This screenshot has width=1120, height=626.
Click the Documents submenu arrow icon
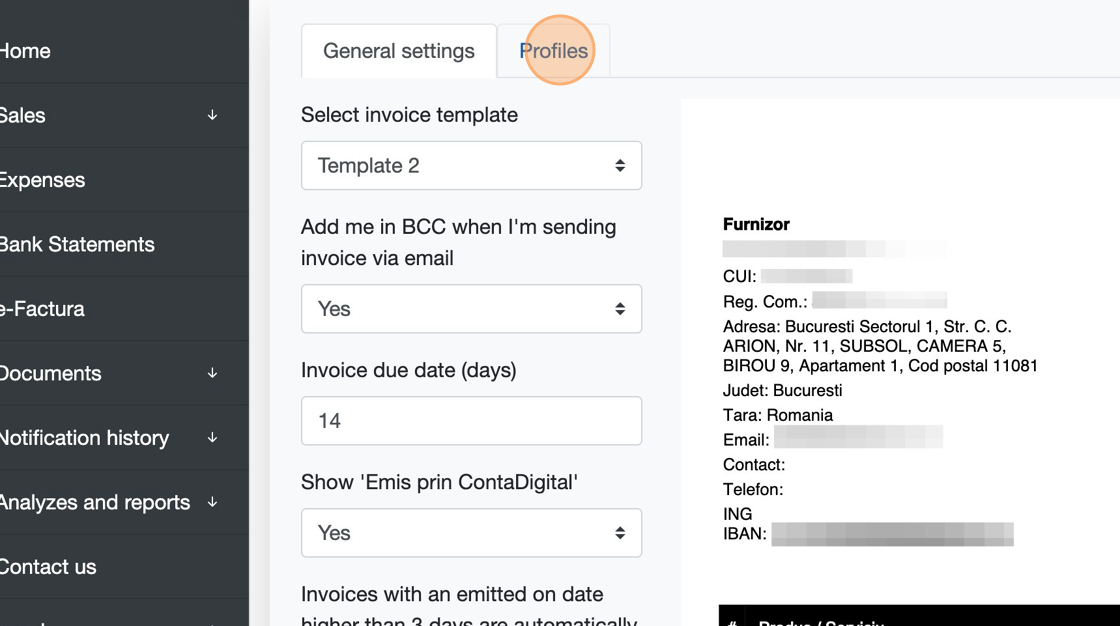point(212,374)
